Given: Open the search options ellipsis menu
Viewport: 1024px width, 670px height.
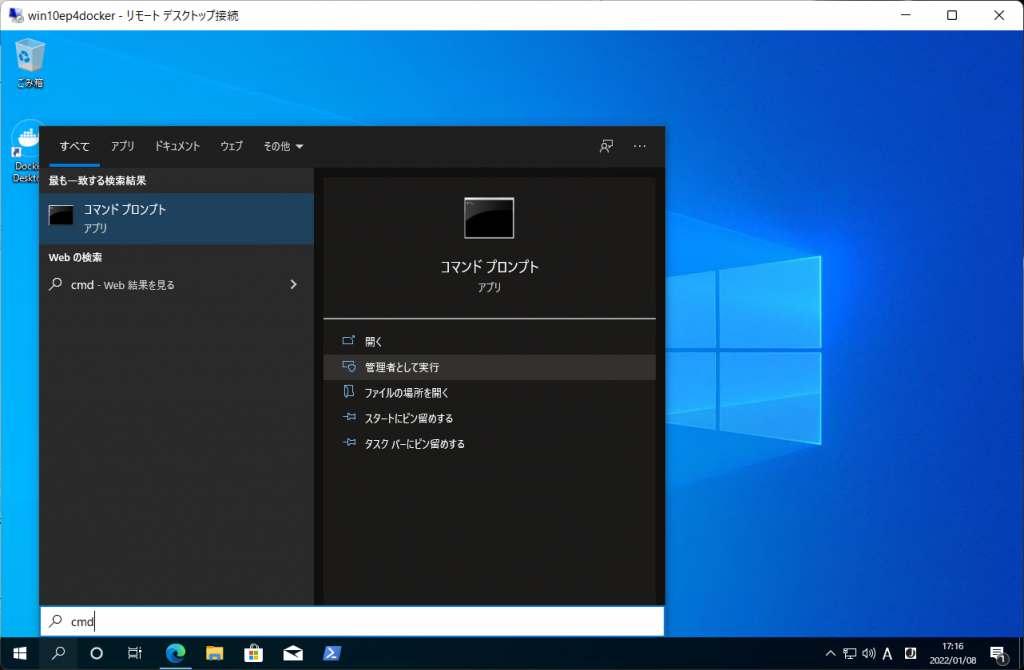Looking at the screenshot, I should coord(639,146).
